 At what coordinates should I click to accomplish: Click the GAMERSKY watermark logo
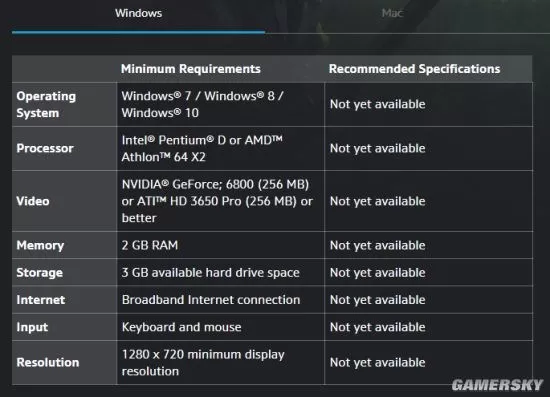point(497,385)
